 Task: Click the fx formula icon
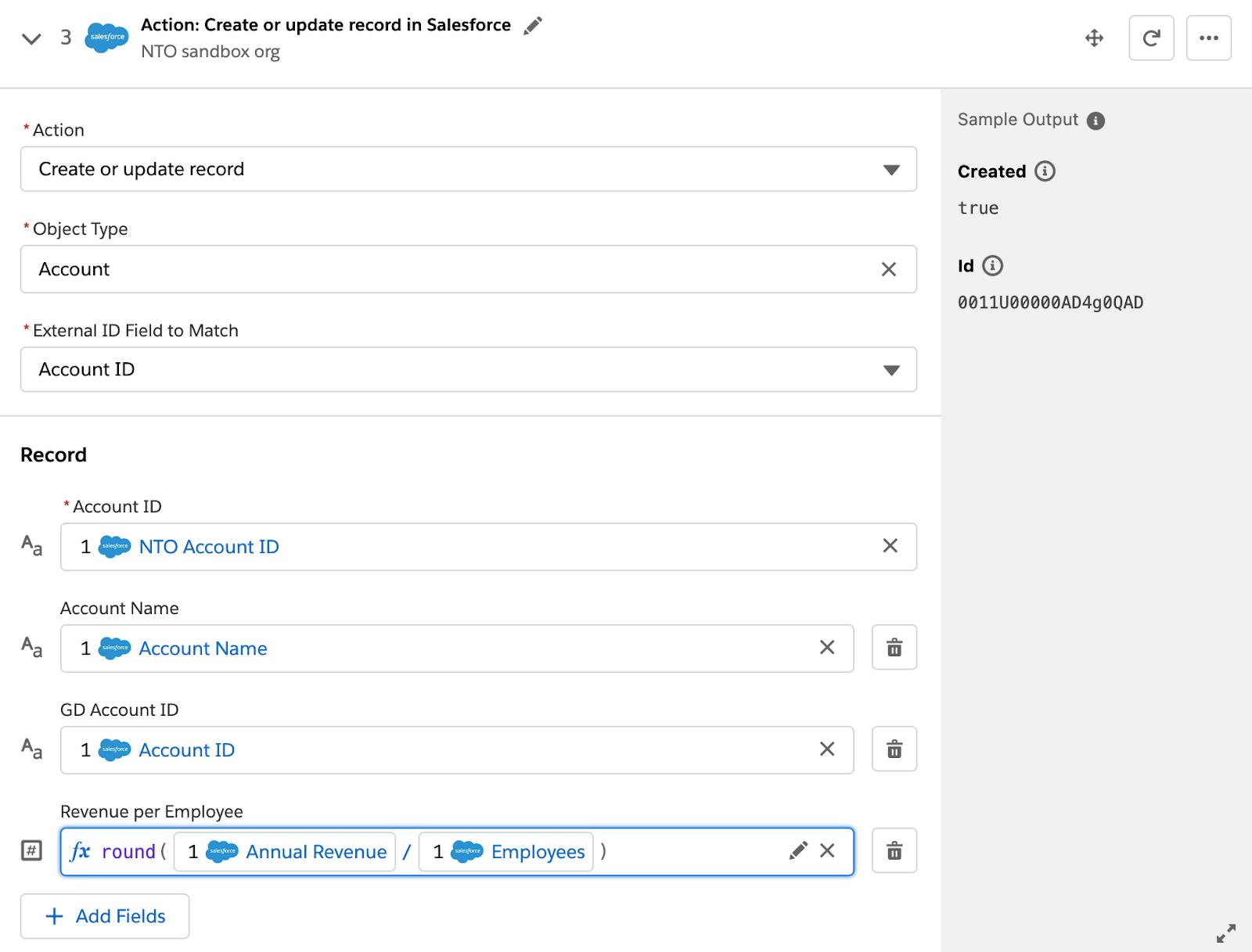[80, 851]
